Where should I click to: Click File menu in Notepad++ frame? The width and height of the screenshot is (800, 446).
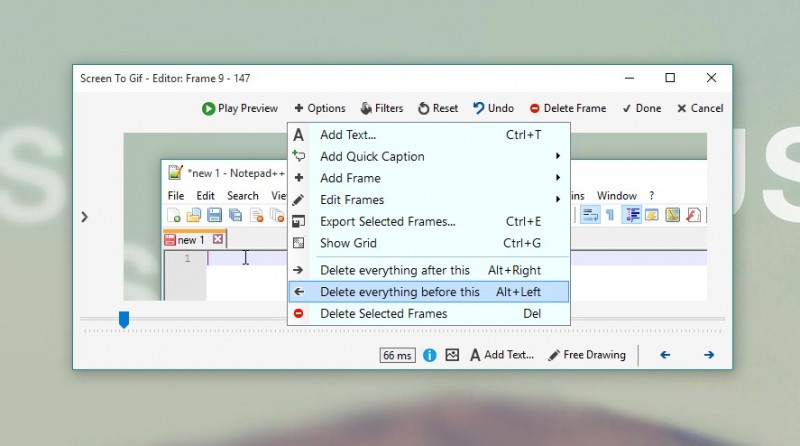176,195
